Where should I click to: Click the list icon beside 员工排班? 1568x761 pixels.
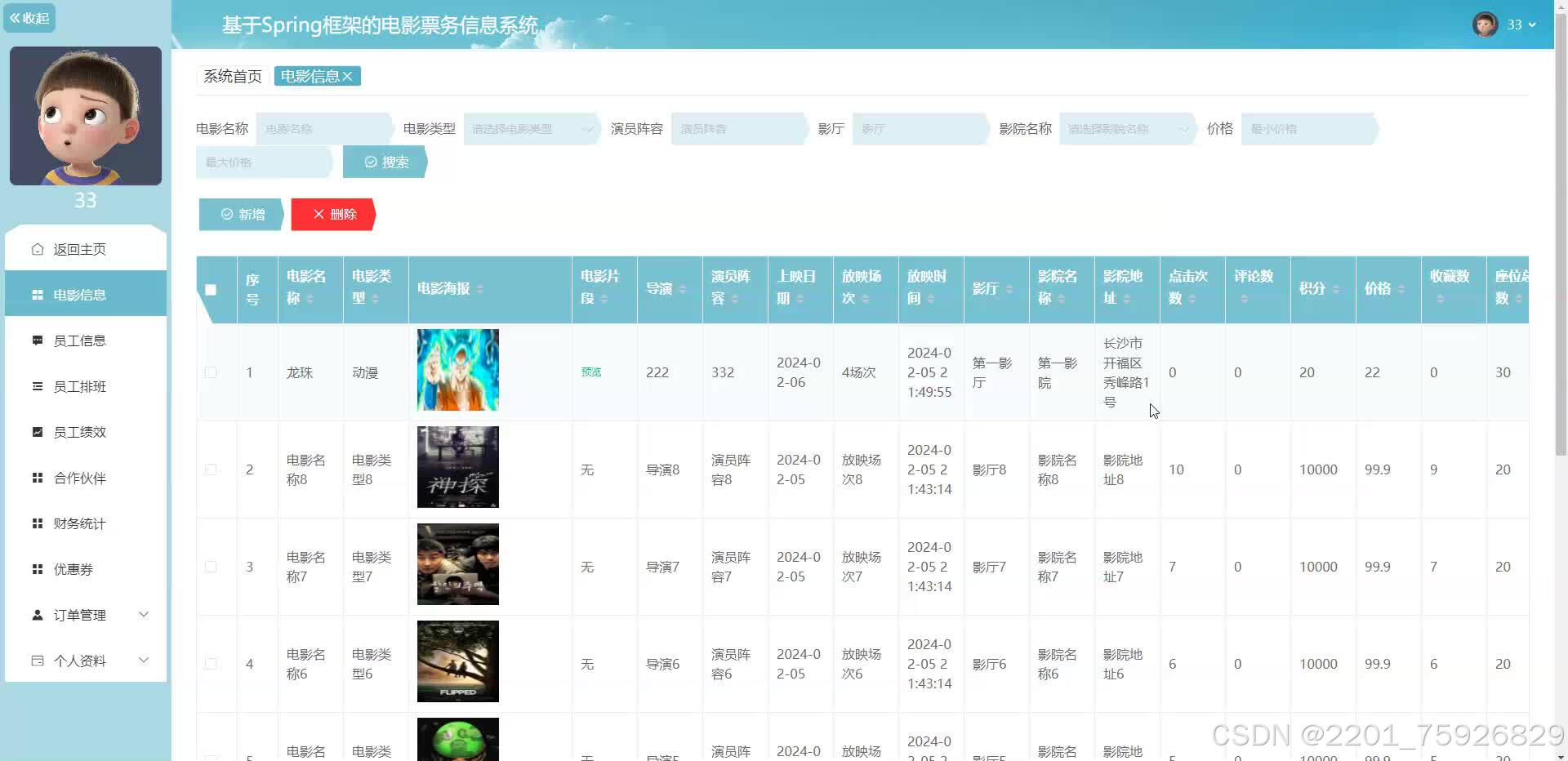37,386
